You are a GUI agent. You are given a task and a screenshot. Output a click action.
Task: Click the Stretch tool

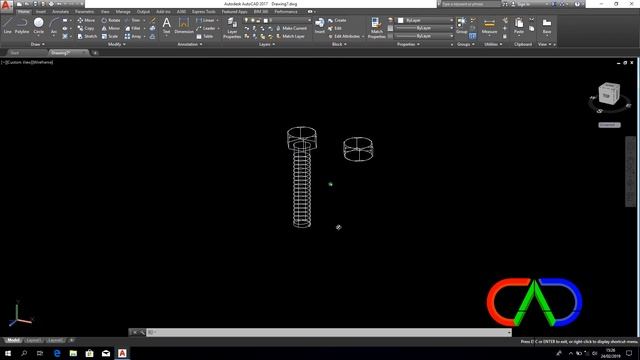[x=87, y=36]
